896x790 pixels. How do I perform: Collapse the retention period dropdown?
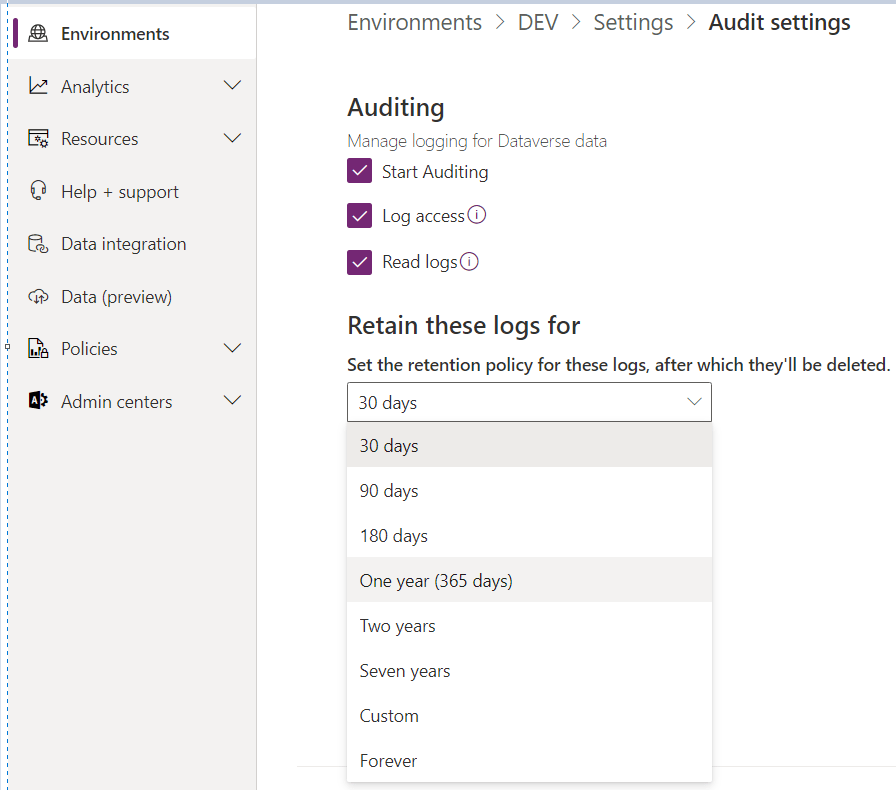(x=694, y=402)
